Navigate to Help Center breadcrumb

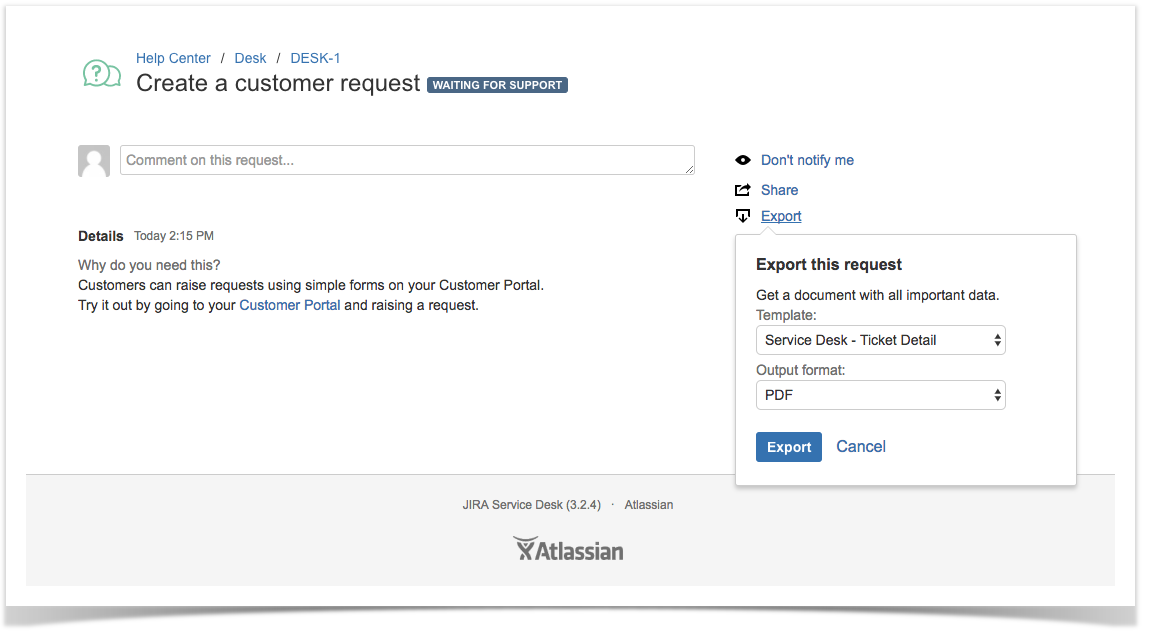(x=173, y=58)
